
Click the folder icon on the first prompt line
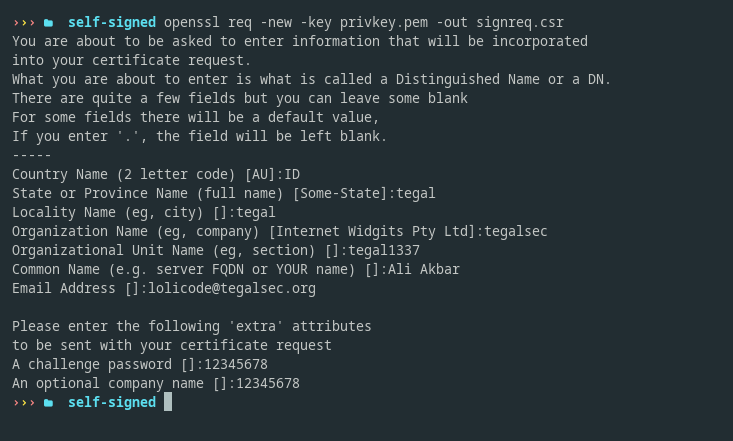tap(48, 22)
